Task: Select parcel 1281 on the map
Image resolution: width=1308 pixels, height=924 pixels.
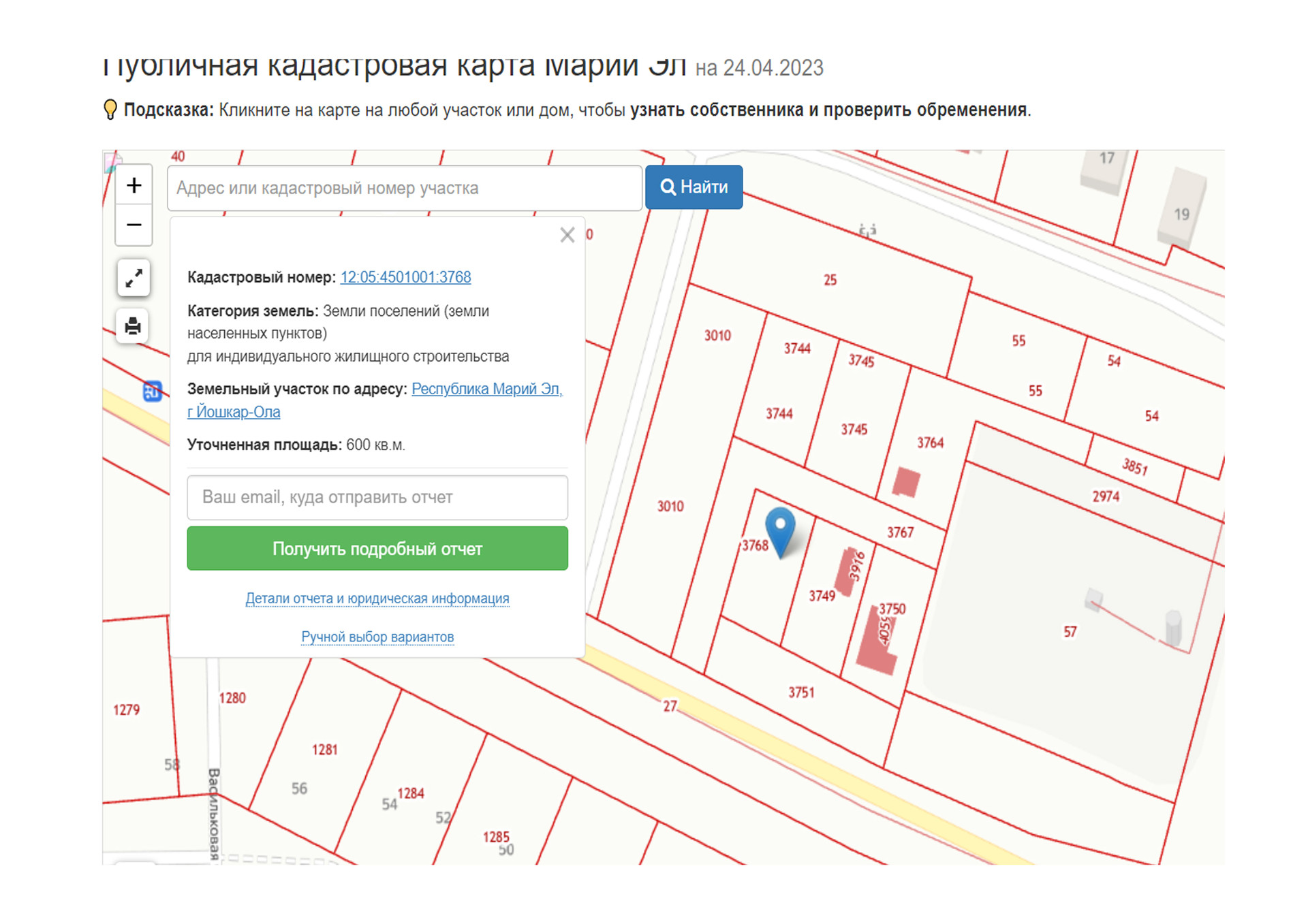Action: point(325,750)
